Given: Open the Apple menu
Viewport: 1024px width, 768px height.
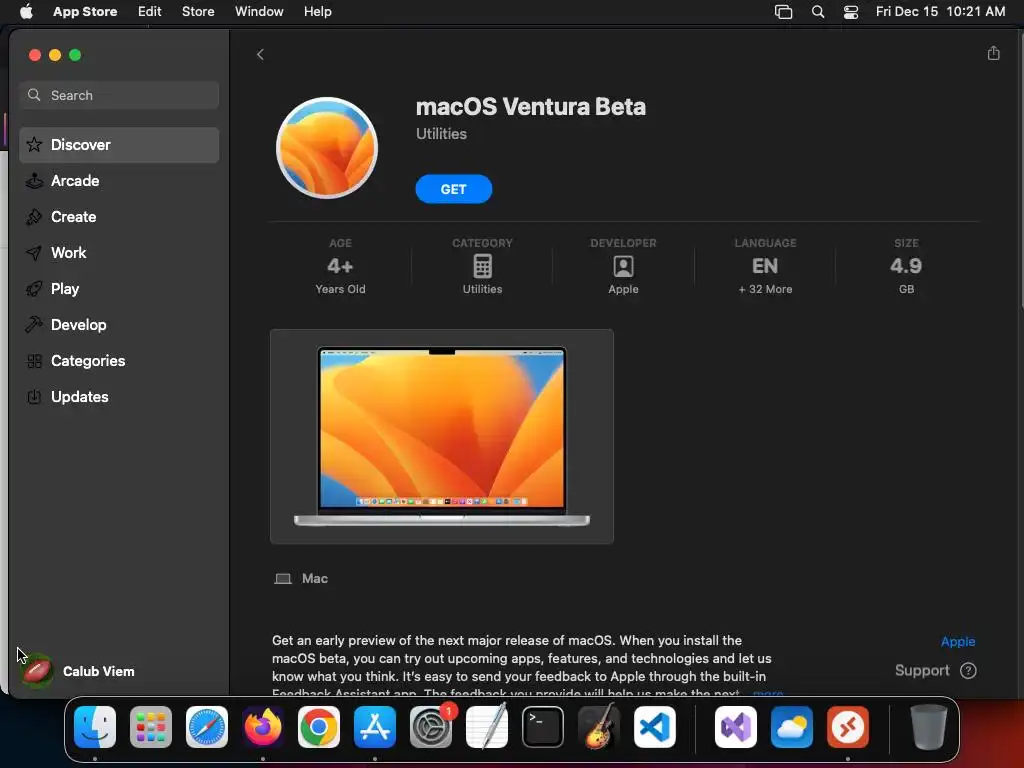Looking at the screenshot, I should (26, 11).
